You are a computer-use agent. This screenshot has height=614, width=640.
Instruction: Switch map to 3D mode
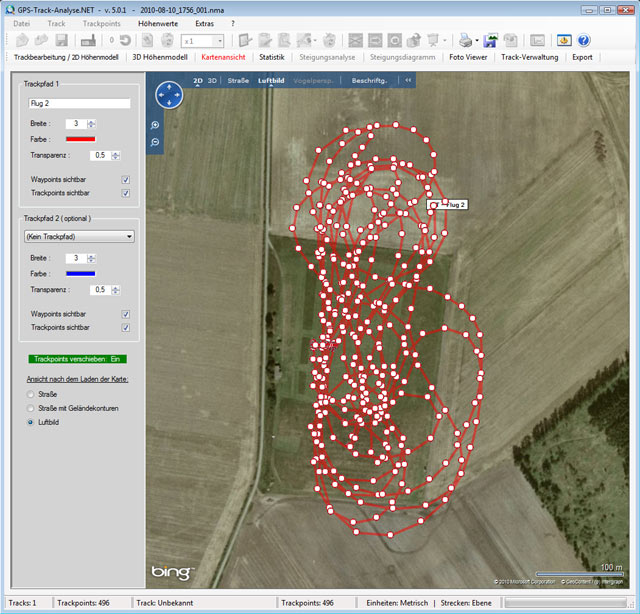coord(212,80)
